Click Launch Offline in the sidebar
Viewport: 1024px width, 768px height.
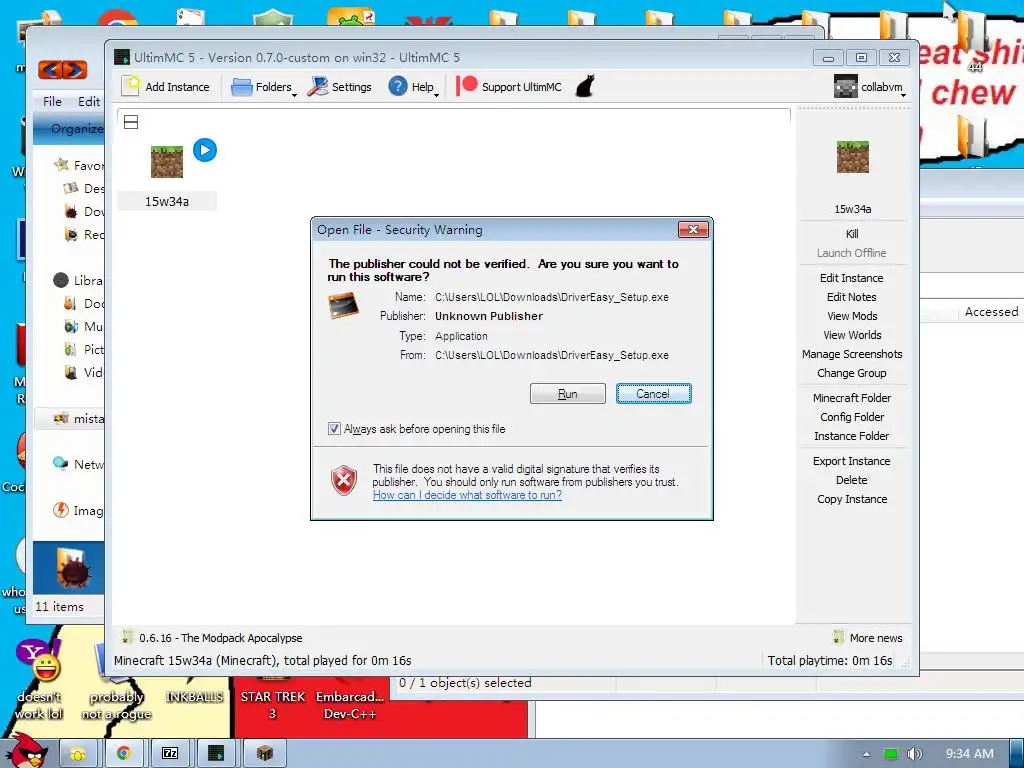(852, 253)
